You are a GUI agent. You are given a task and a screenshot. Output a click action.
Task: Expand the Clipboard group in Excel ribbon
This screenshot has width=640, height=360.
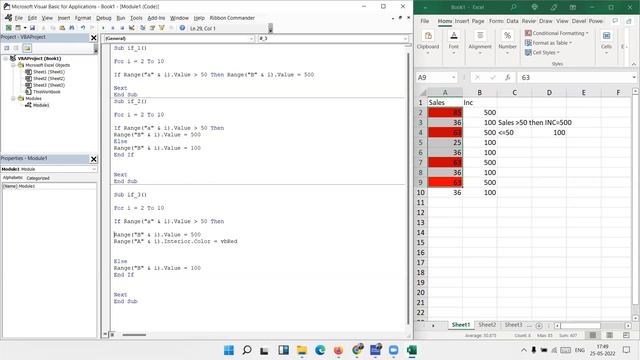click(428, 42)
